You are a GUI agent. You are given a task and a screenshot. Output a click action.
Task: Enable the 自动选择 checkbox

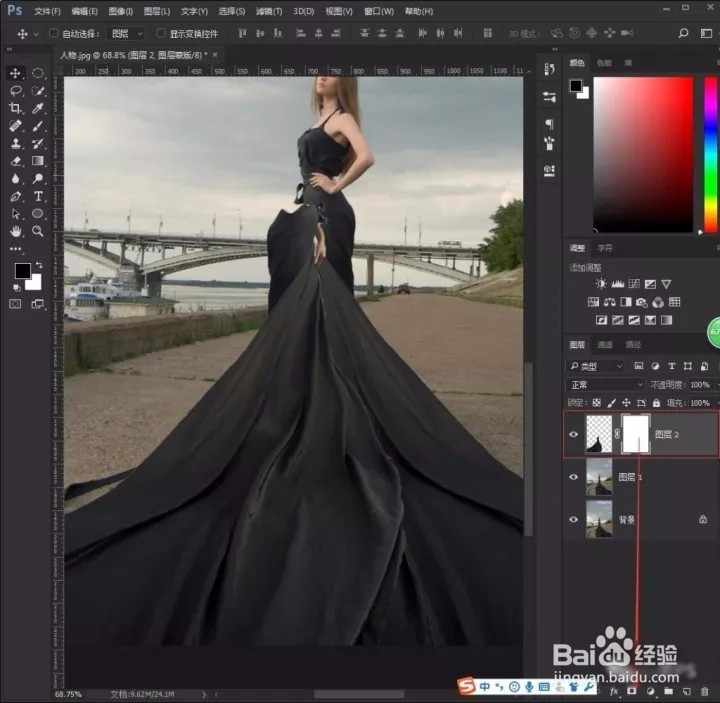pos(54,33)
